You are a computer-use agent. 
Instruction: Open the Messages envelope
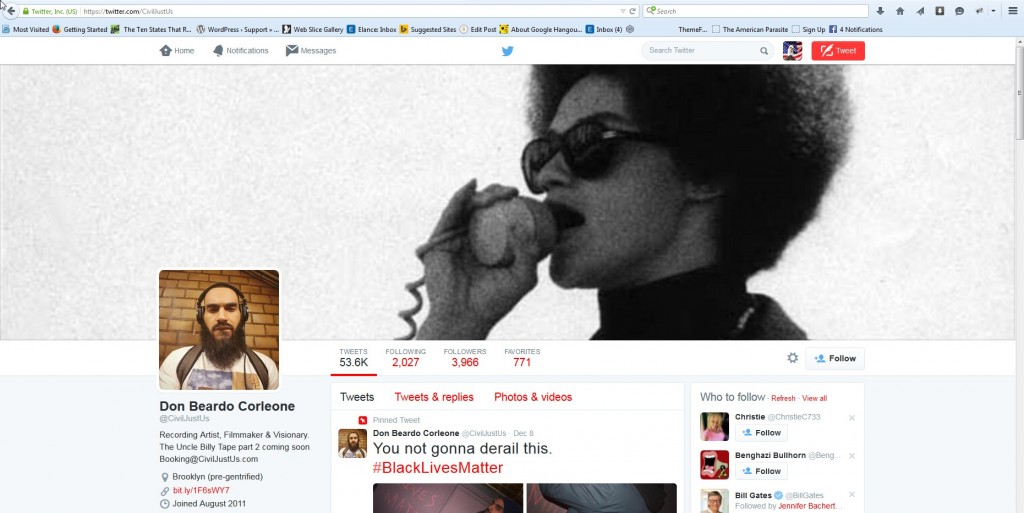311,51
